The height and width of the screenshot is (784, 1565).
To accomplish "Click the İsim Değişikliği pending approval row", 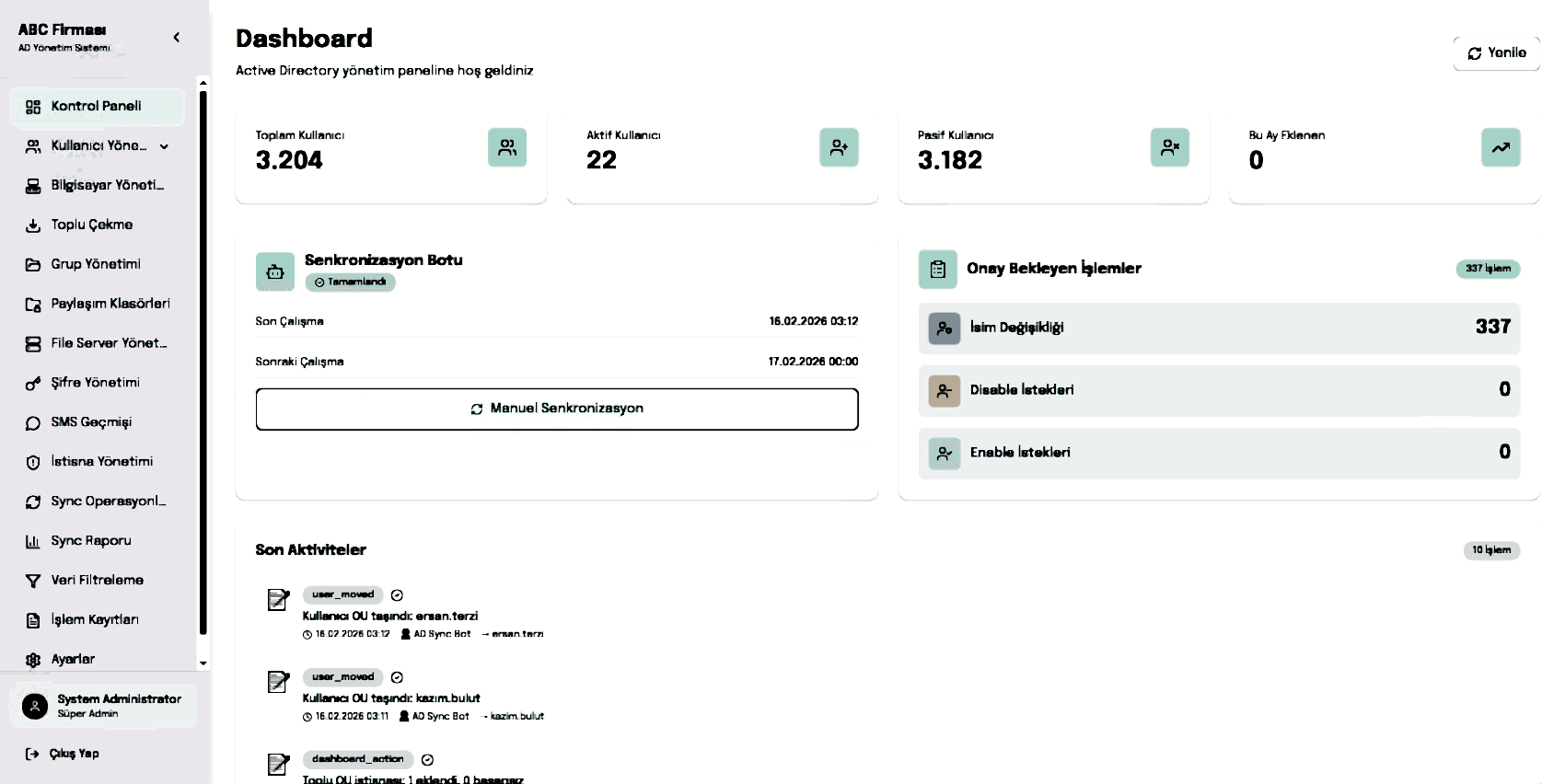I will coord(1219,328).
